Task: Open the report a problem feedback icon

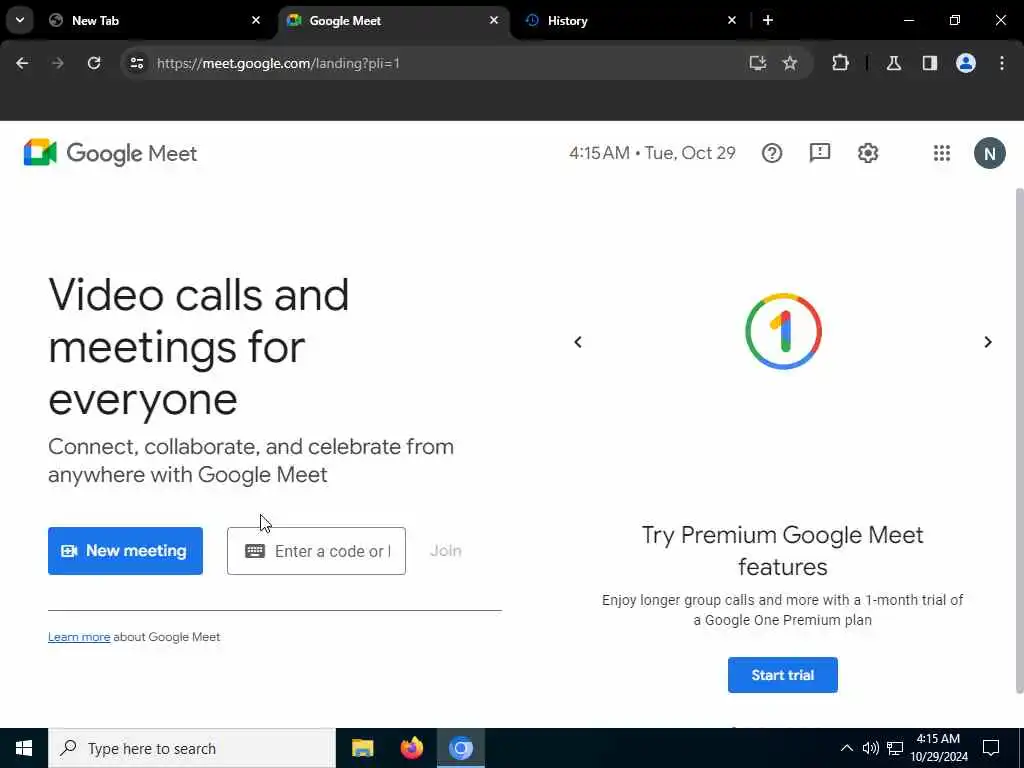Action: coord(820,153)
